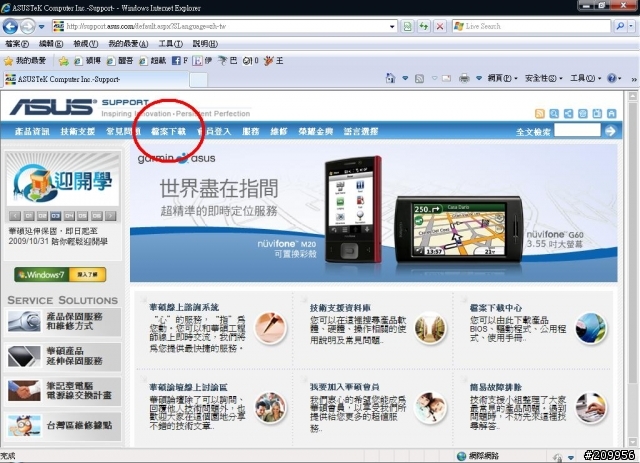
Task: Open 簡易故障排除 heading link
Action: point(496,387)
